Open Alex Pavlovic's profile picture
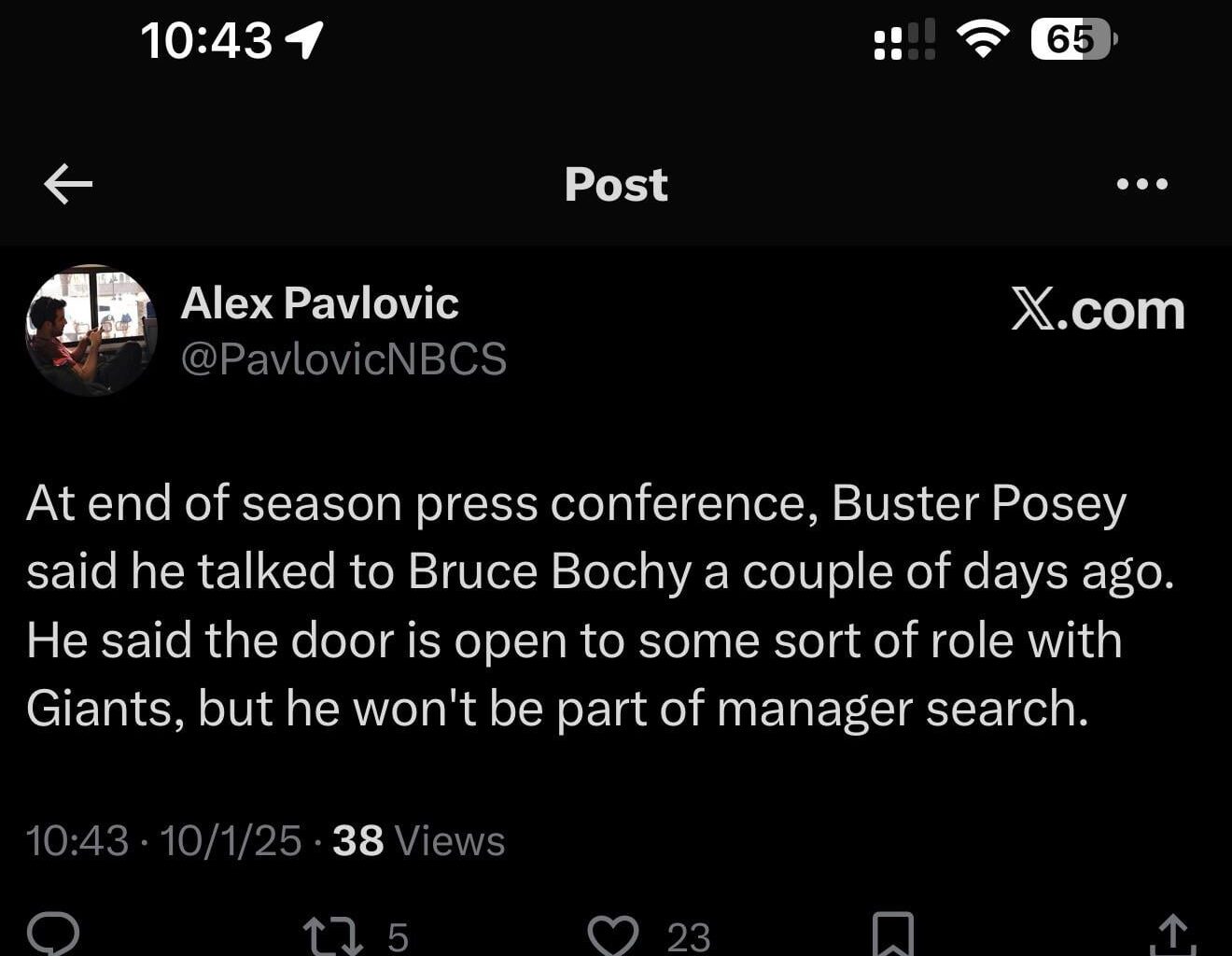 coord(91,330)
